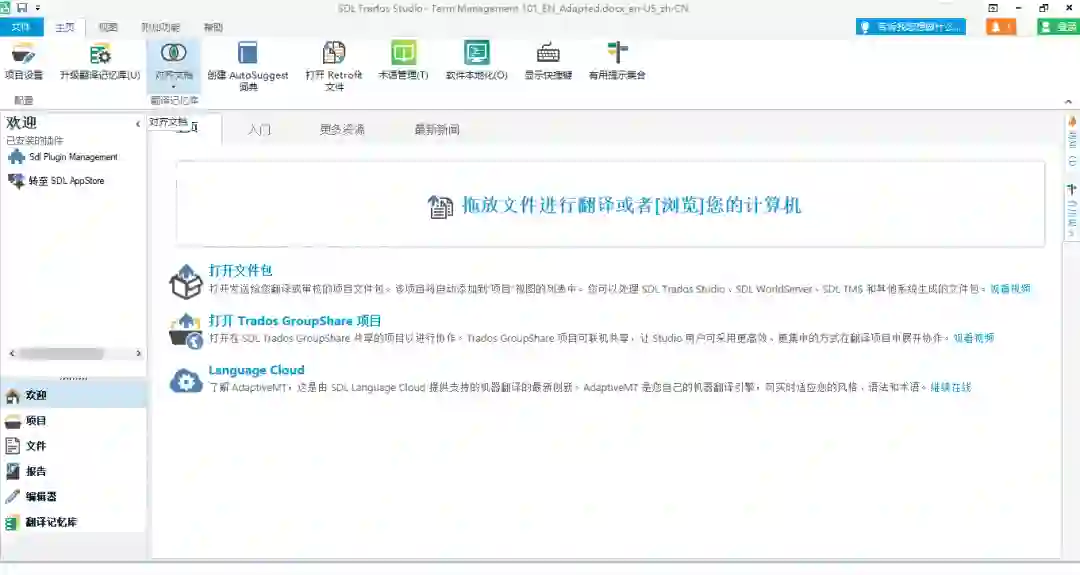Select the 附加功能 ribbon tab

point(160,28)
